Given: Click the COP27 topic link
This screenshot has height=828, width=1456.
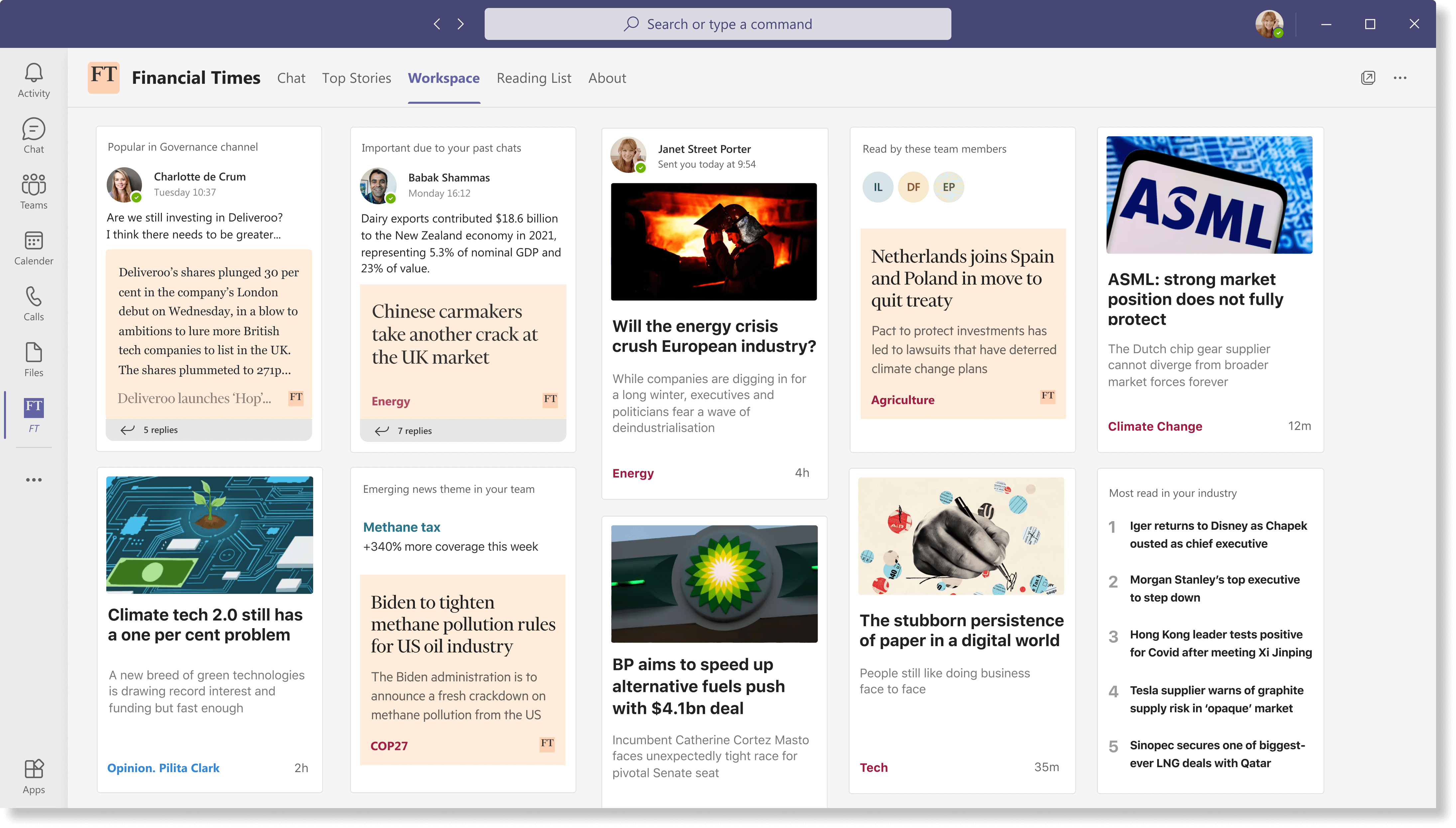Looking at the screenshot, I should (389, 746).
